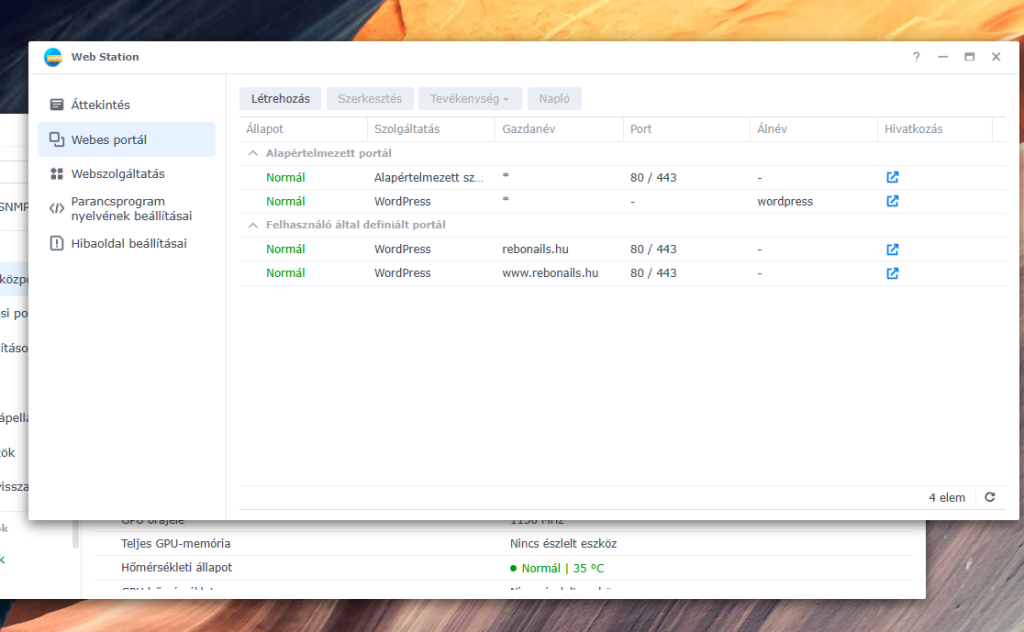
Task: Open Hibaoldal beállításai page
Action: point(126,243)
